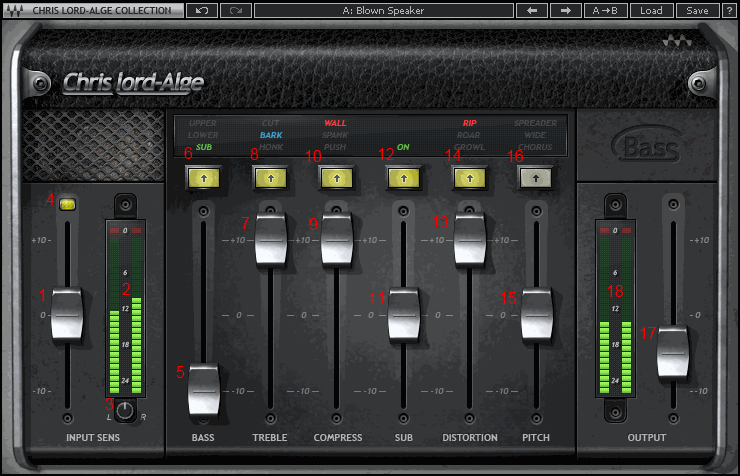Click the input clip LED indicator
740x476 pixels.
tap(68, 204)
